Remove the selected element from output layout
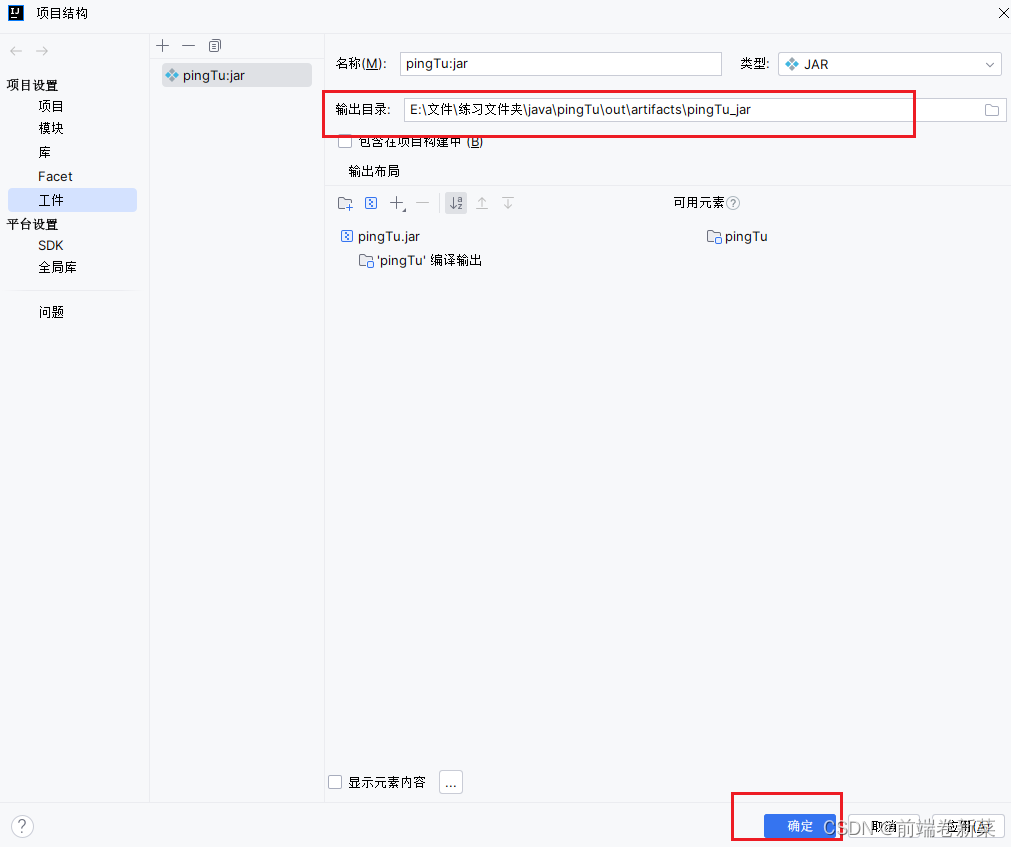The height and width of the screenshot is (847, 1011). [x=422, y=203]
